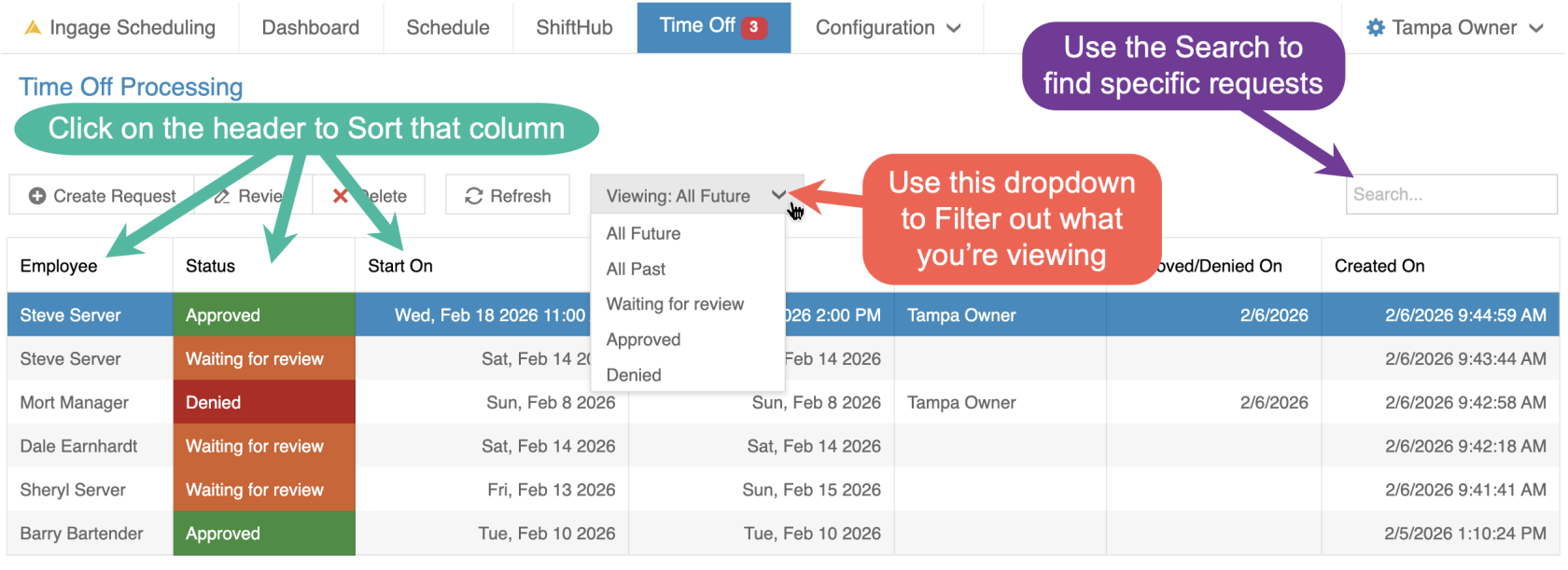Viewport: 1568px width, 570px height.
Task: Switch to the ShiftHub tab
Action: click(574, 28)
